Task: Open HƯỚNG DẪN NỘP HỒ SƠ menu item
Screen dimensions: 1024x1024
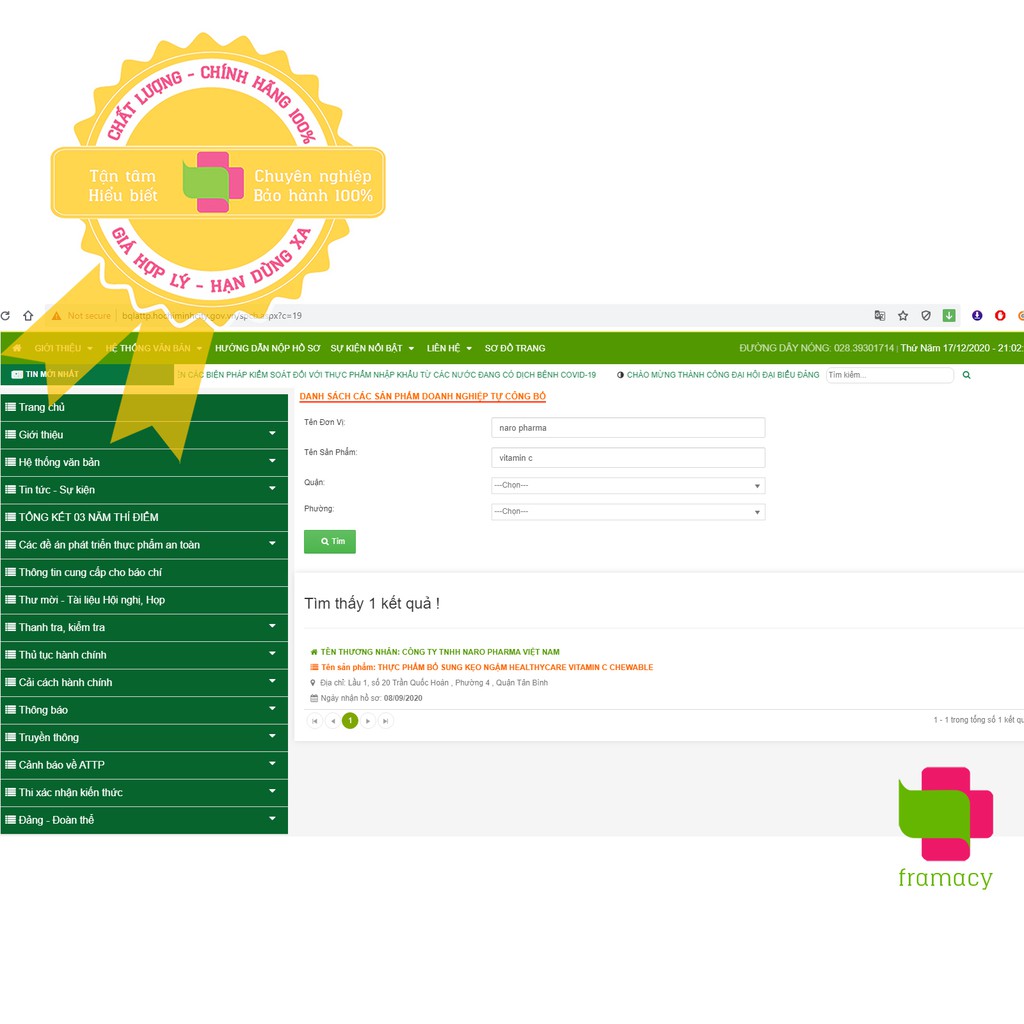Action: click(x=267, y=348)
